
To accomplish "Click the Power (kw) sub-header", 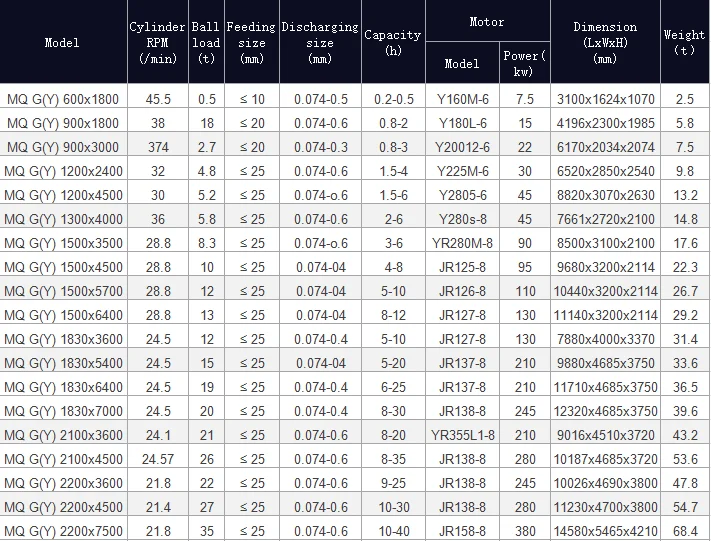I will (525, 63).
